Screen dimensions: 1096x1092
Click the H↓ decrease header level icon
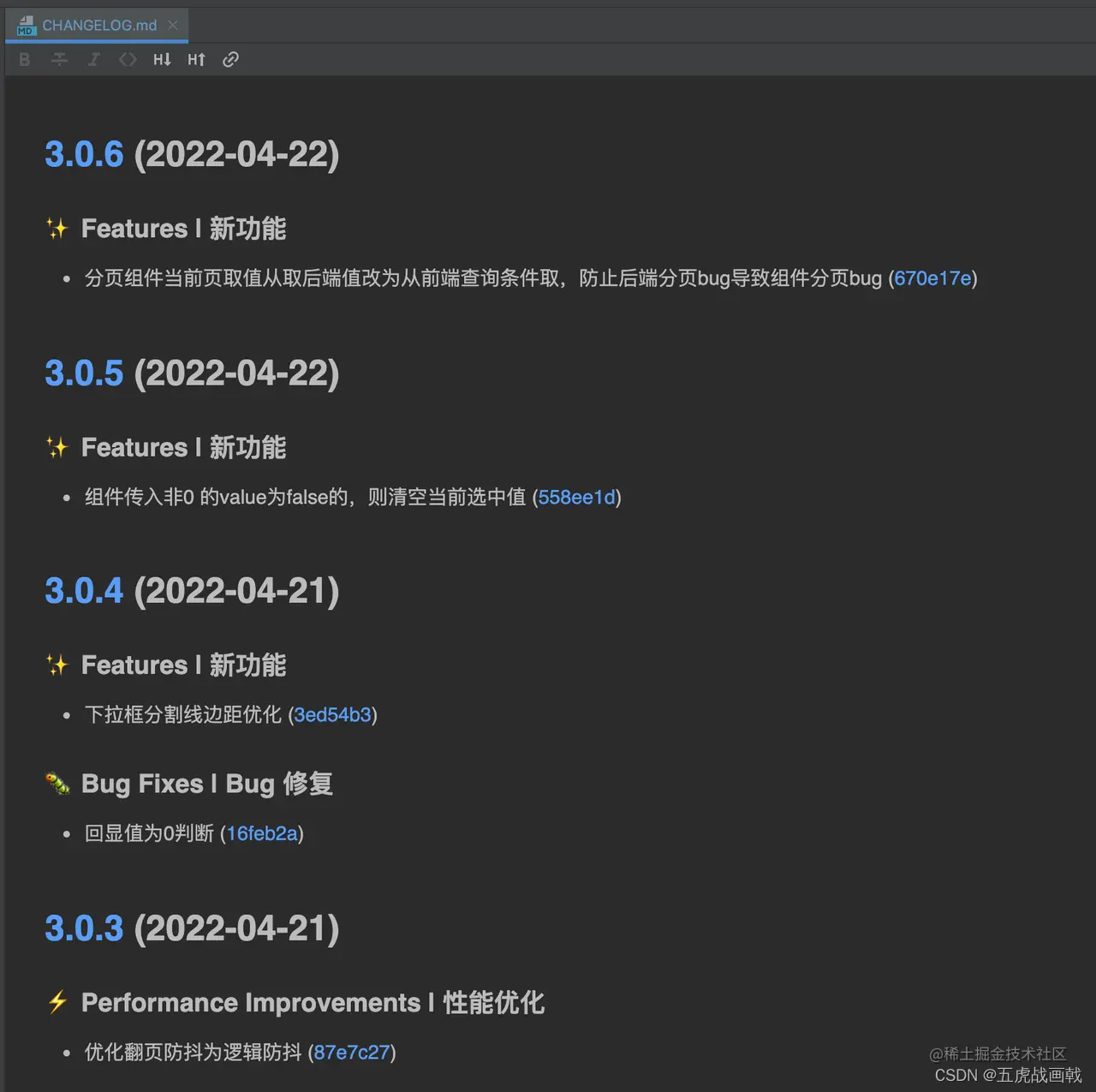(x=161, y=59)
